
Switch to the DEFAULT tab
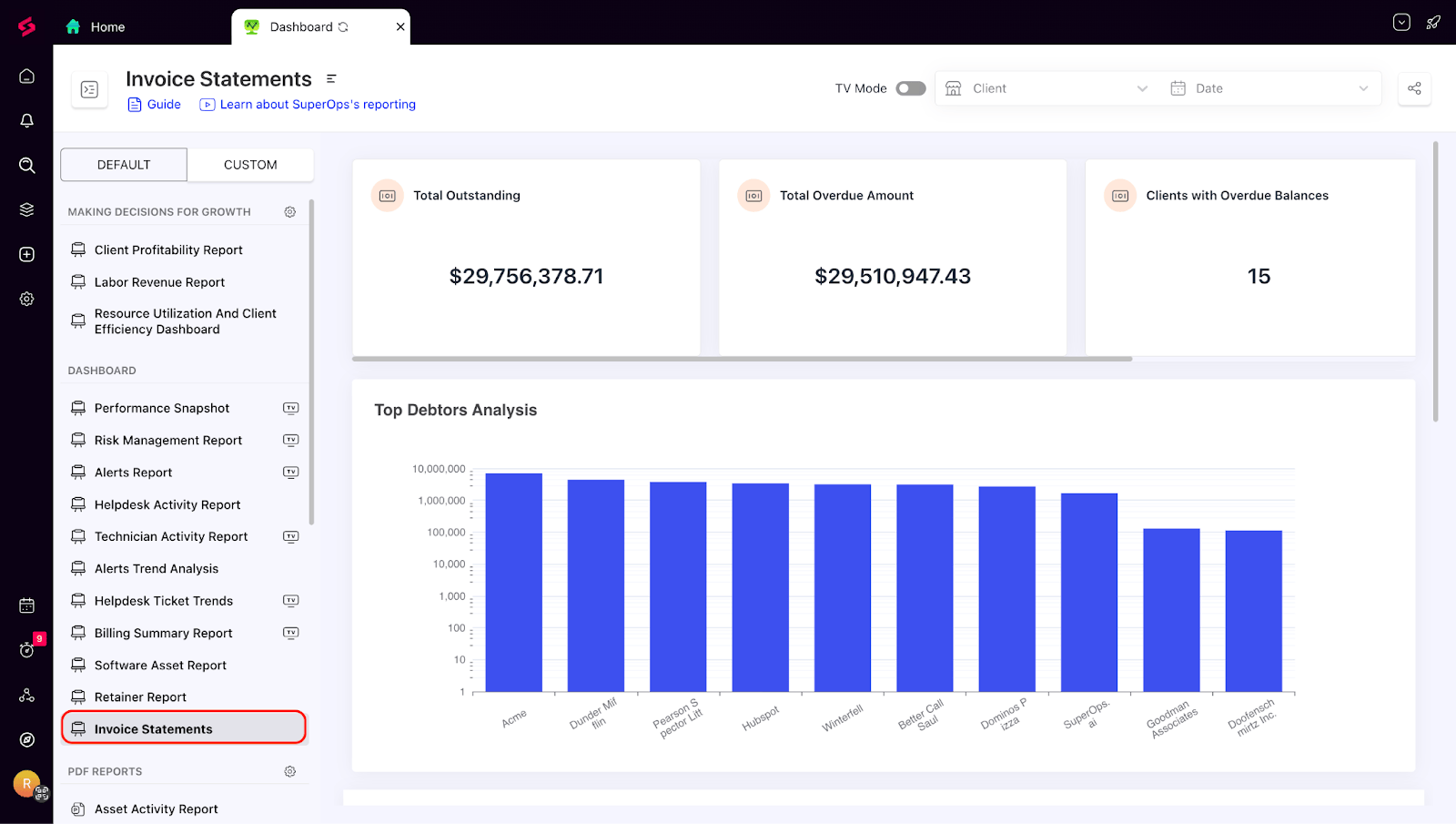[124, 165]
